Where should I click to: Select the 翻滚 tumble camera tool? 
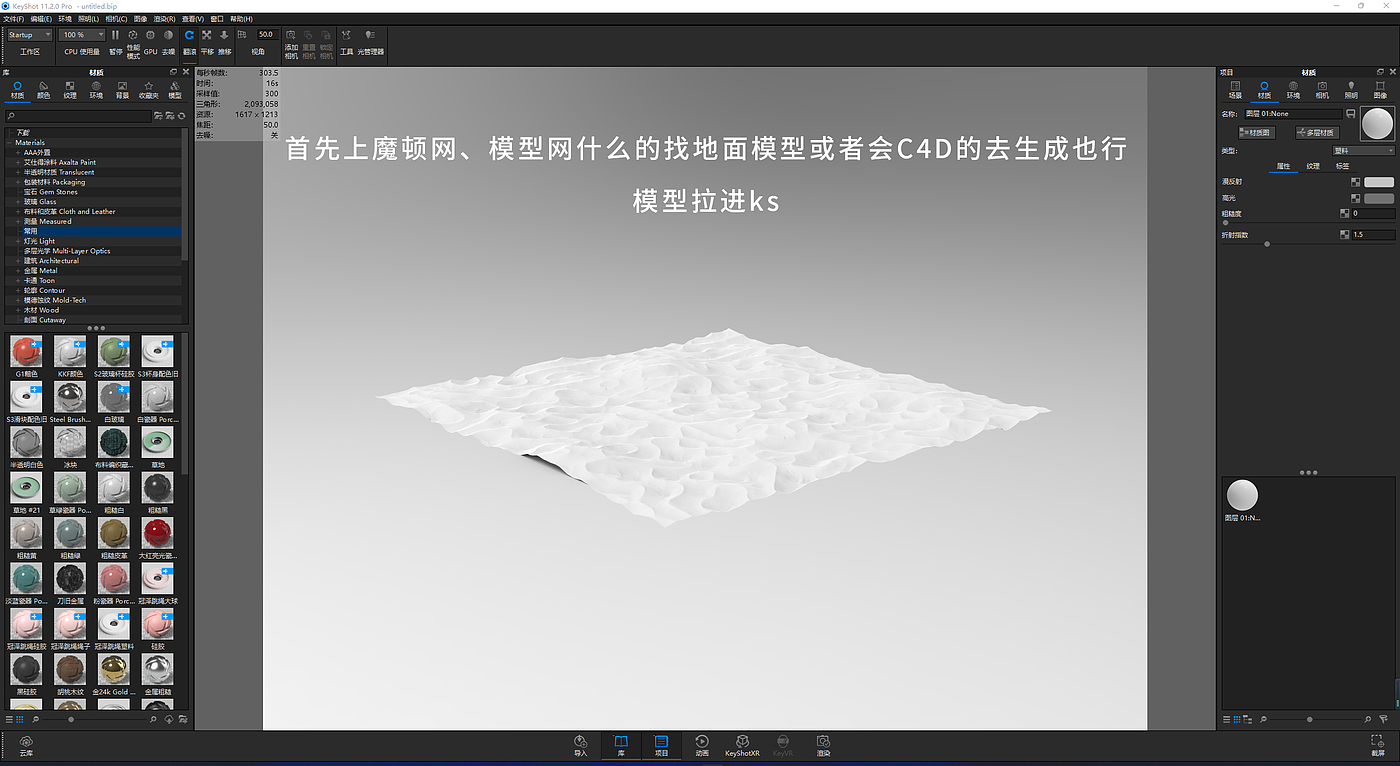(x=189, y=35)
